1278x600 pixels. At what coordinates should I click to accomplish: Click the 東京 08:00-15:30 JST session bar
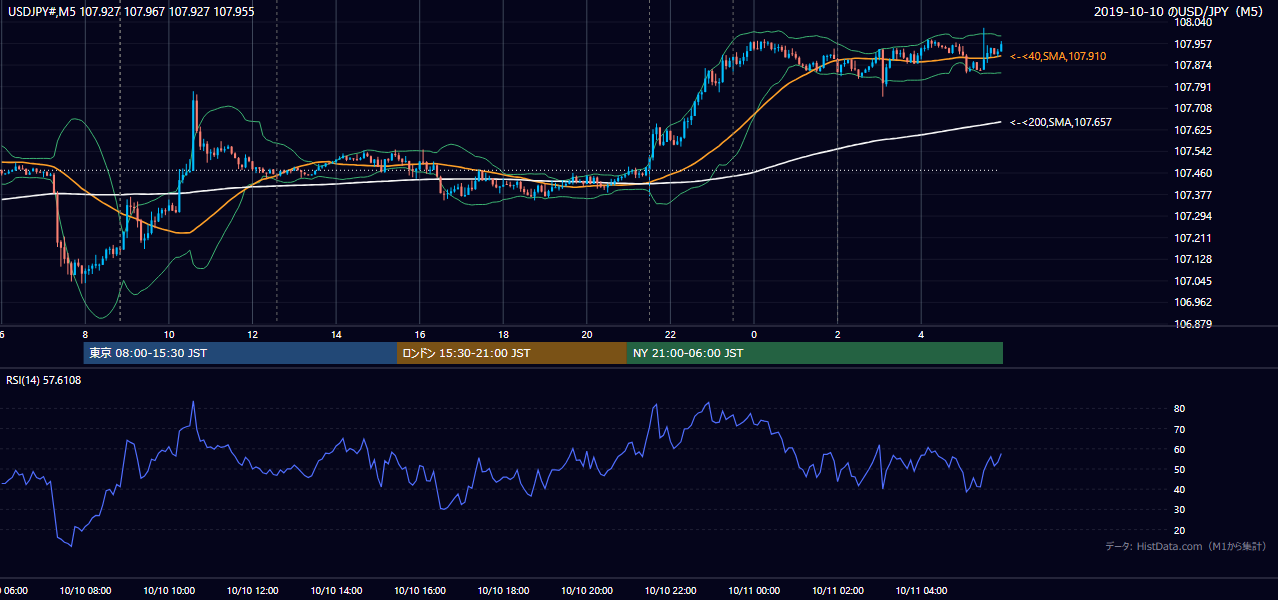(240, 353)
